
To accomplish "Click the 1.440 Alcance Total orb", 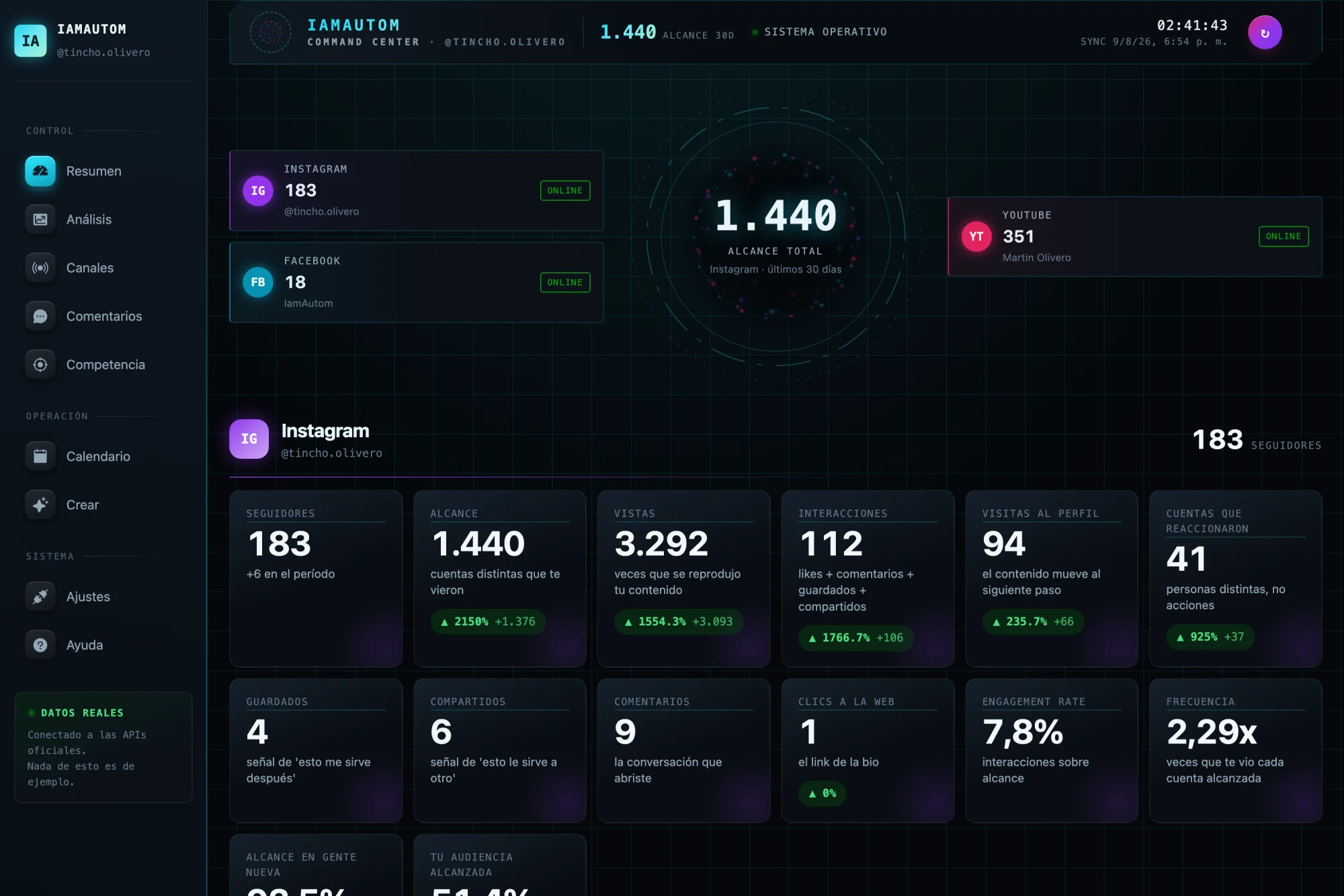I will pos(775,236).
